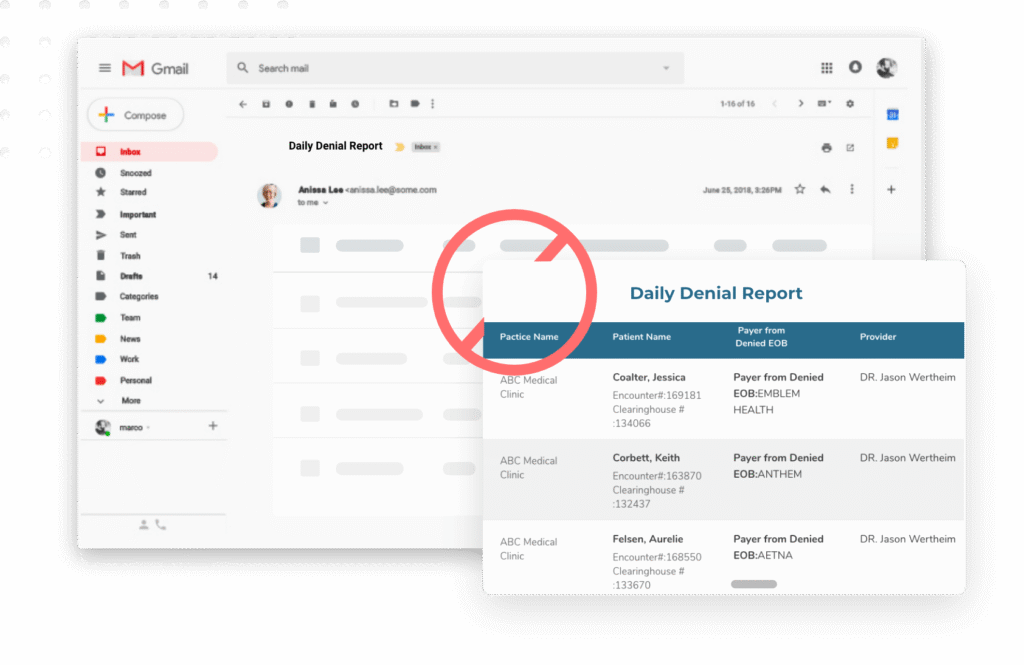
Task: Start a new chat with plus button
Action: (x=213, y=426)
